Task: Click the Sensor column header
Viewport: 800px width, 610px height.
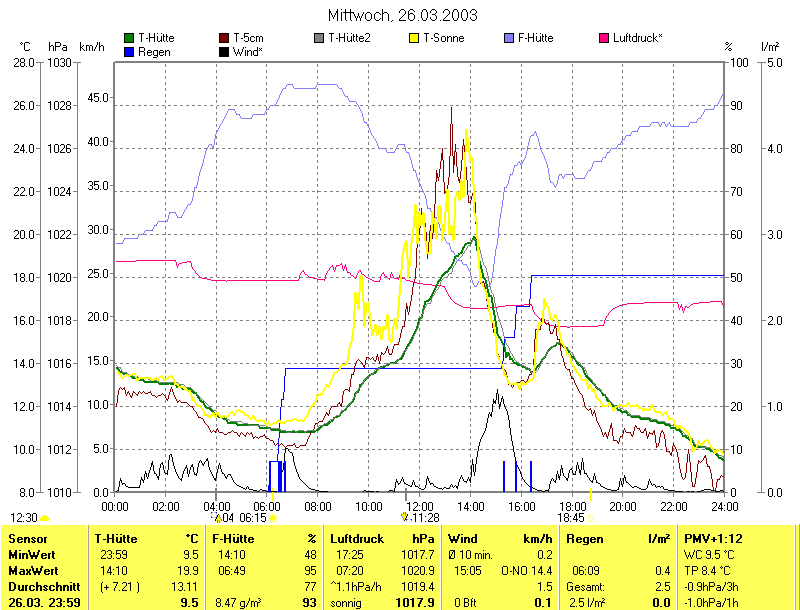Action: click(x=27, y=539)
